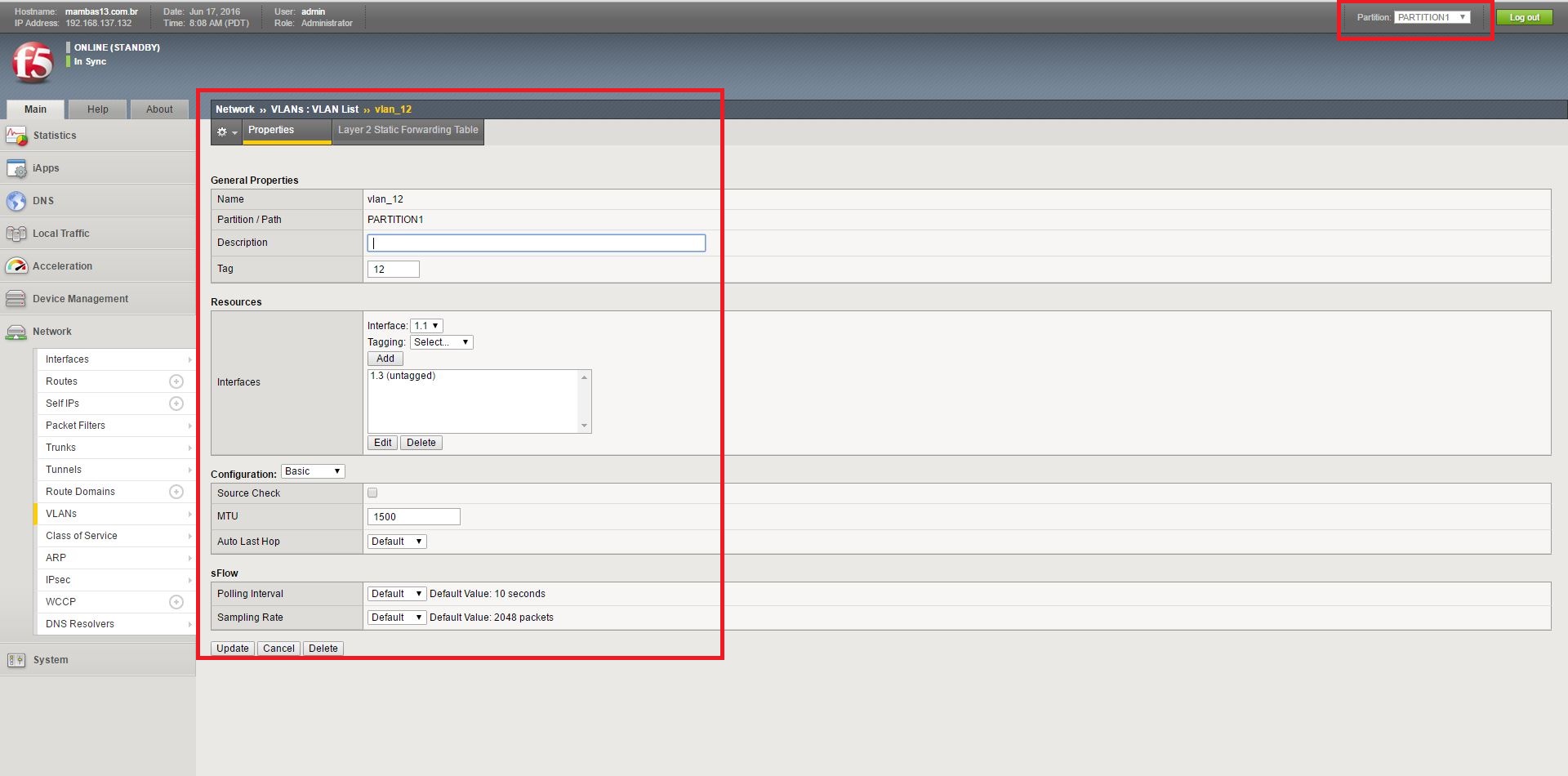This screenshot has height=776, width=1568.
Task: Expand the Tagging select dropdown
Action: (441, 342)
